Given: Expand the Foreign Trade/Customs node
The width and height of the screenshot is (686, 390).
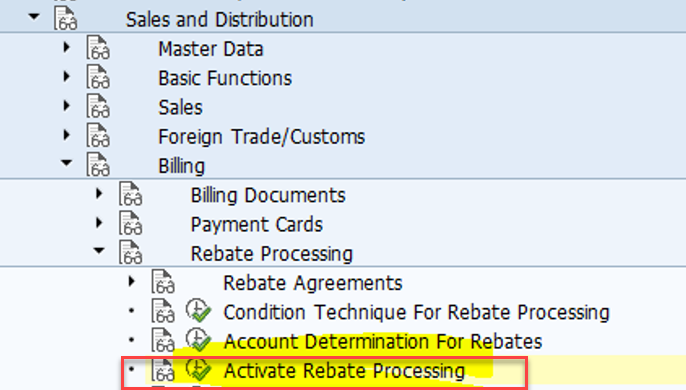Looking at the screenshot, I should (66, 135).
